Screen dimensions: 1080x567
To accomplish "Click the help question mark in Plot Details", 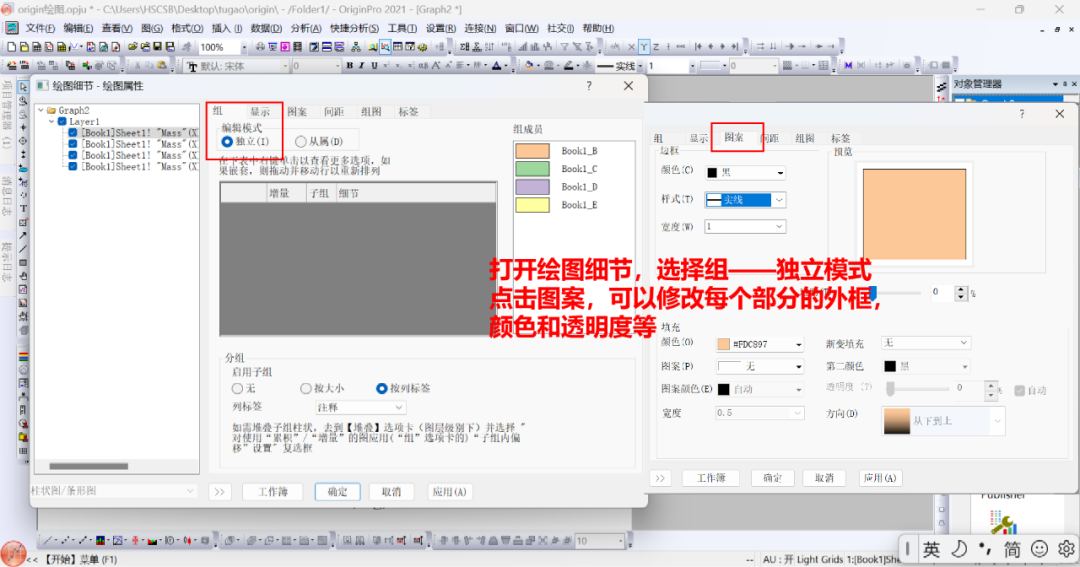I will (x=589, y=85).
